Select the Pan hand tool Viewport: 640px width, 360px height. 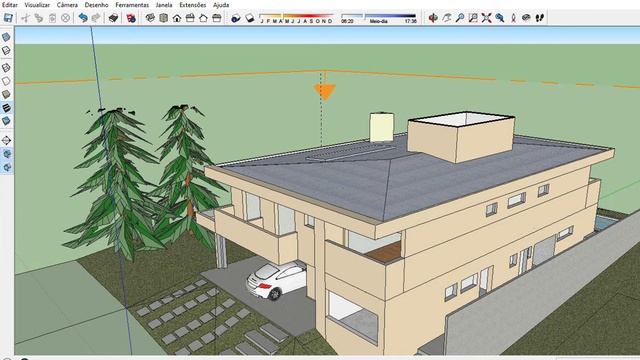coord(447,18)
